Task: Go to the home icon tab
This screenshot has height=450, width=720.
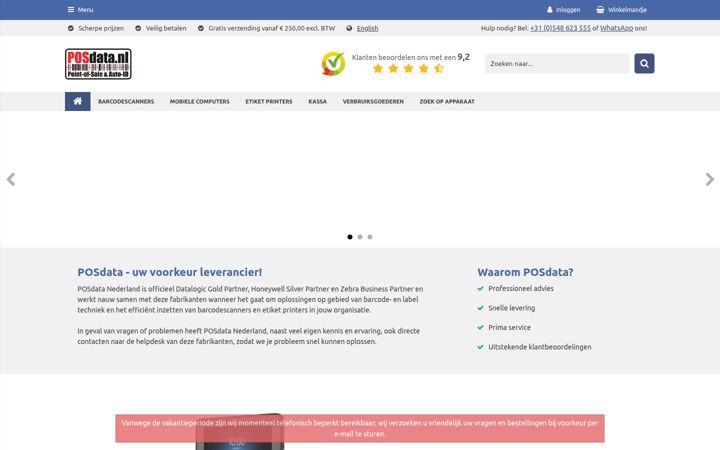Action: click(x=78, y=101)
